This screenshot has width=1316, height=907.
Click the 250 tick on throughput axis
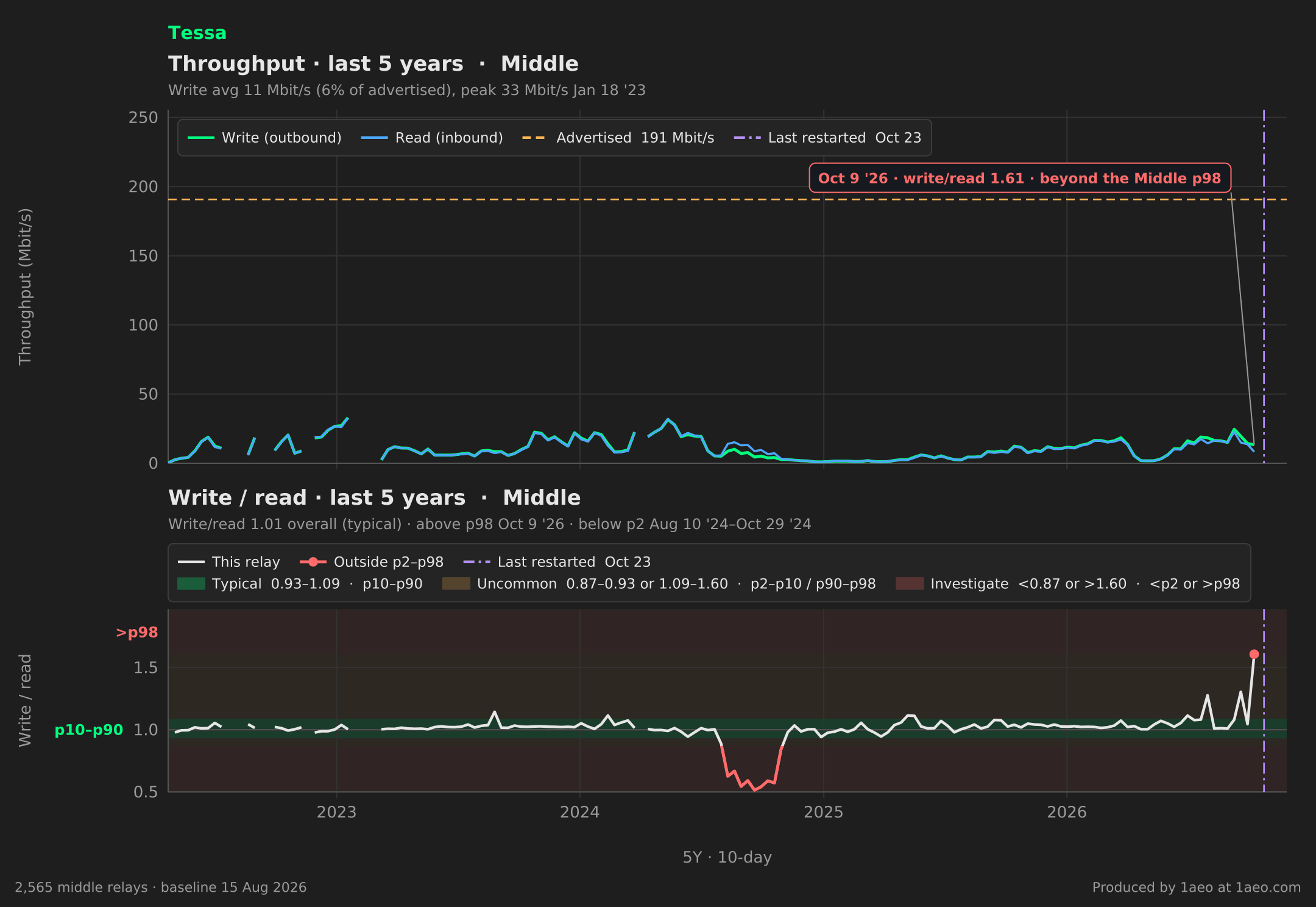pyautogui.click(x=143, y=118)
